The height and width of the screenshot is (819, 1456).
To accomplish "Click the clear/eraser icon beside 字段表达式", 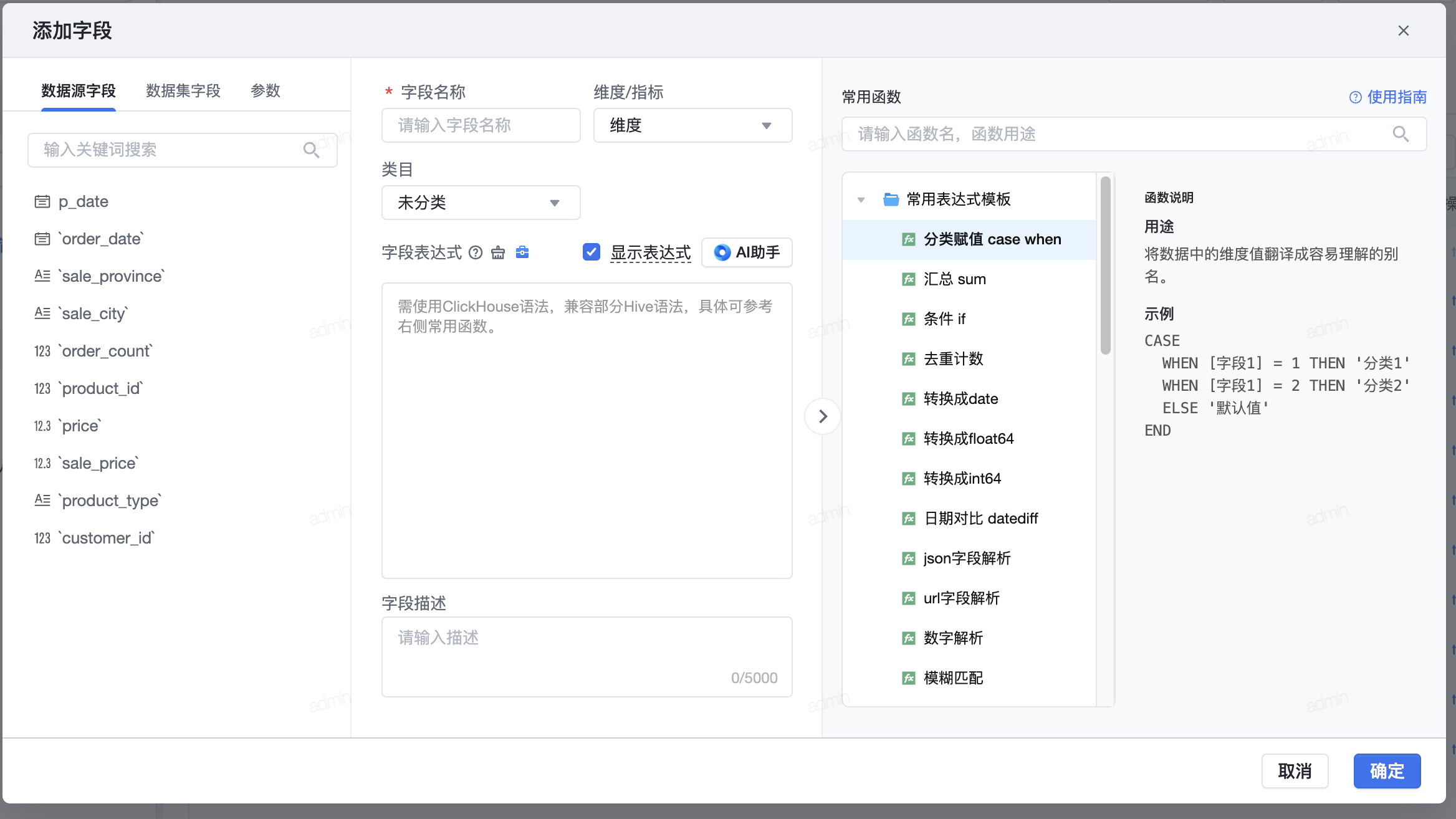I will (498, 252).
